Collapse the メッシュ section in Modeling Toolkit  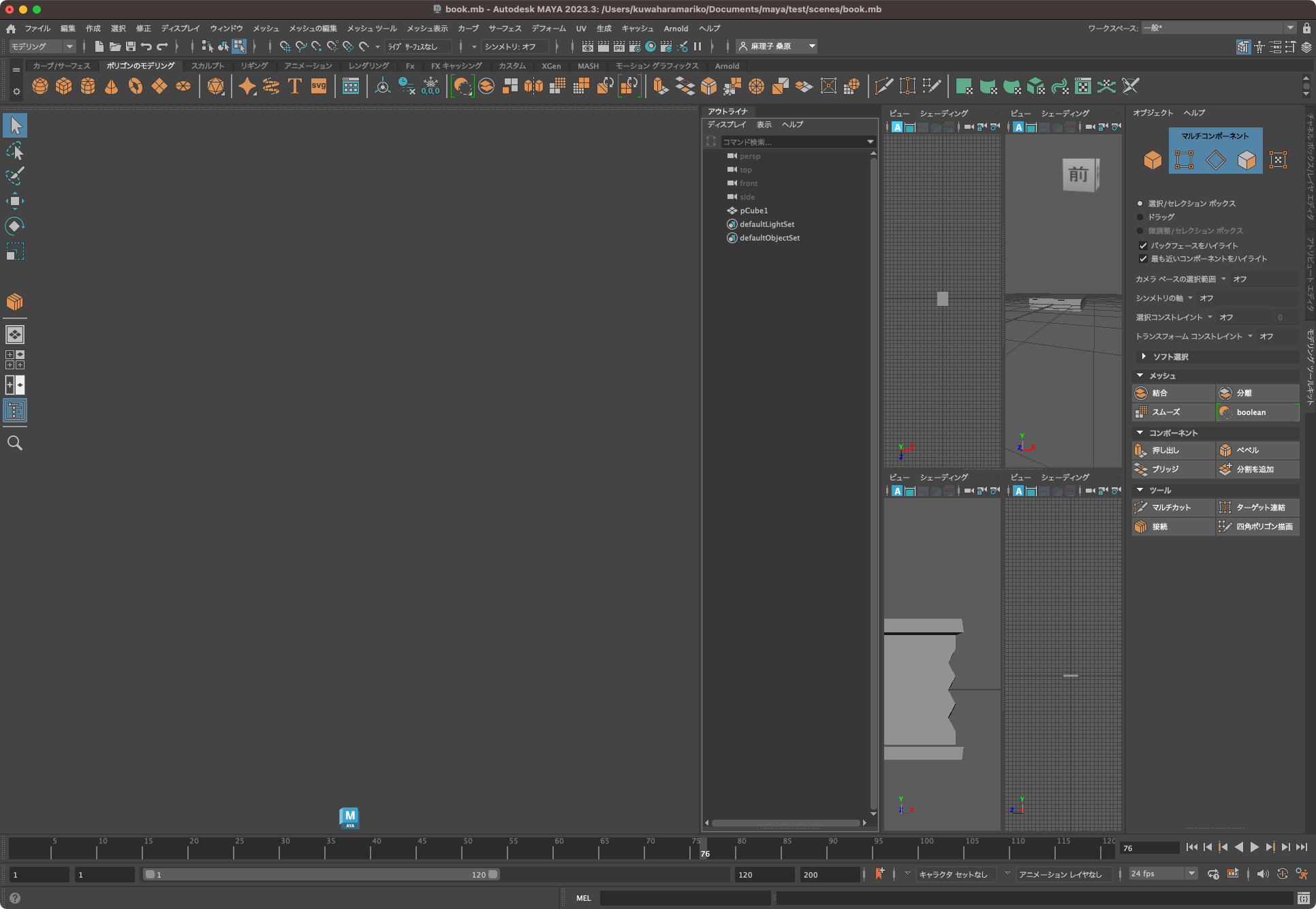pos(1216,376)
